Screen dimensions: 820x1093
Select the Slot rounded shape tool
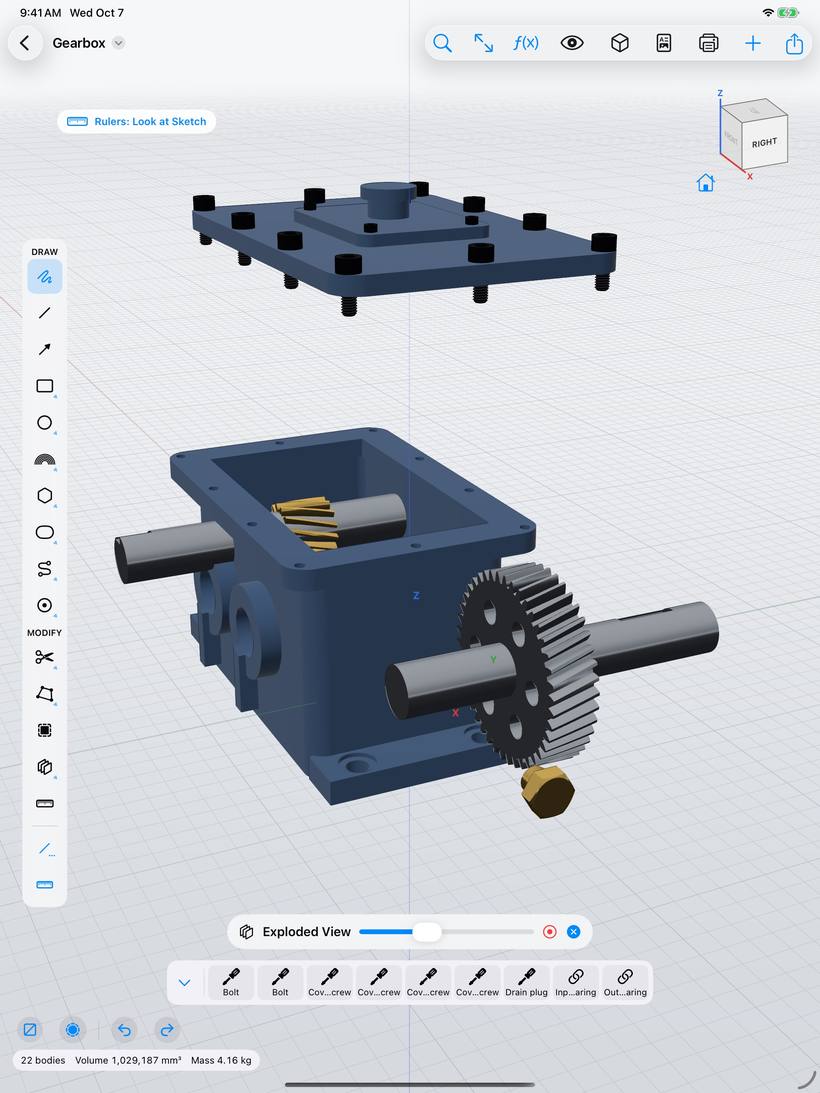coord(45,533)
